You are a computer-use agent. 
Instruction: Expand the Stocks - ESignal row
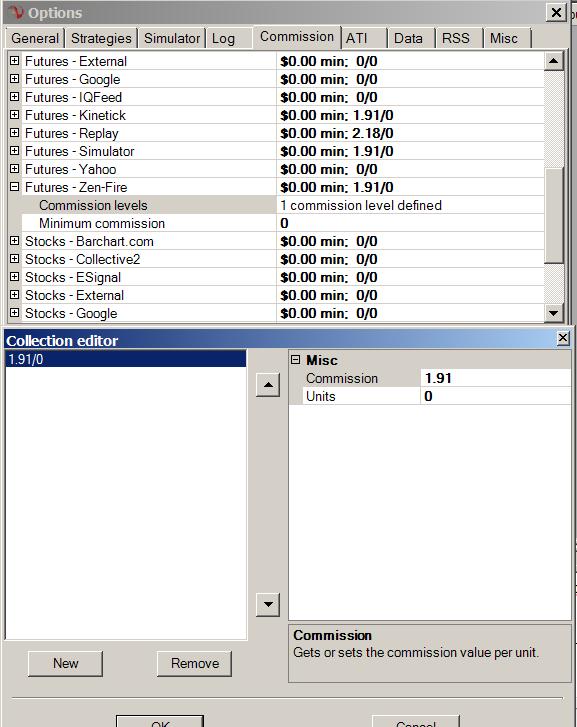coord(14,277)
